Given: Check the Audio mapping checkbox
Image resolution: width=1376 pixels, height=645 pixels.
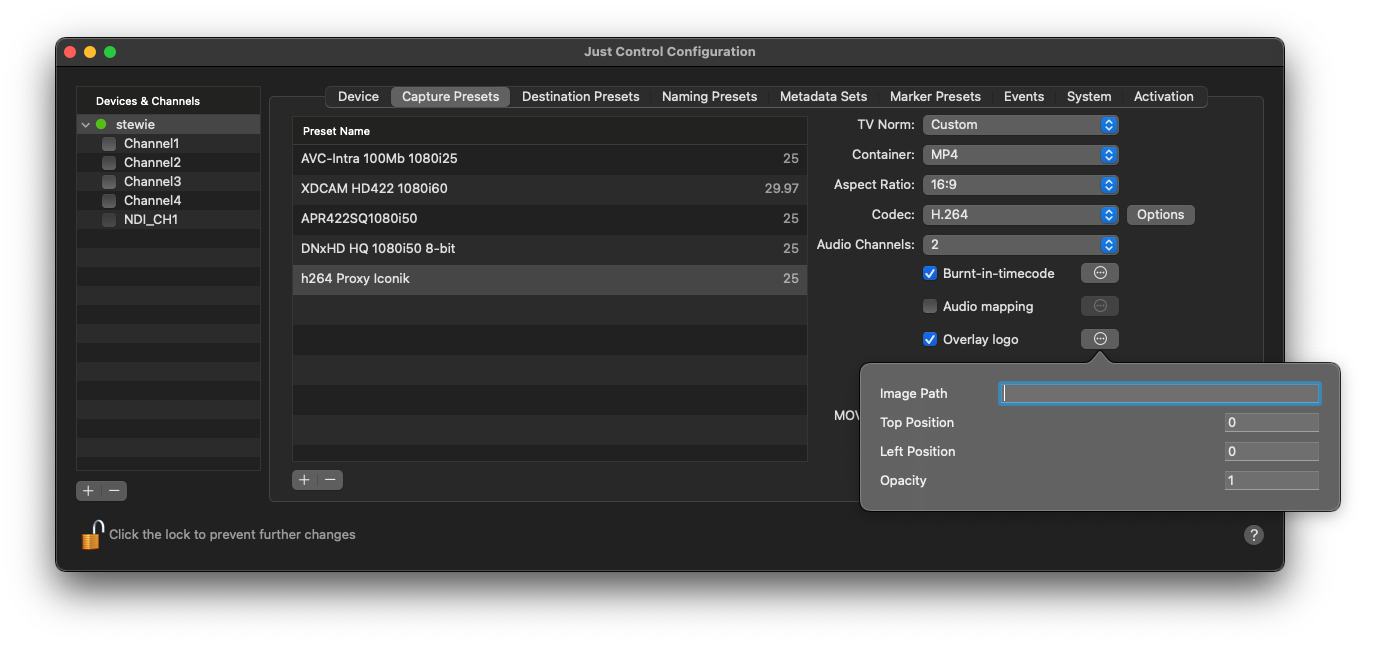Looking at the screenshot, I should click(x=930, y=306).
